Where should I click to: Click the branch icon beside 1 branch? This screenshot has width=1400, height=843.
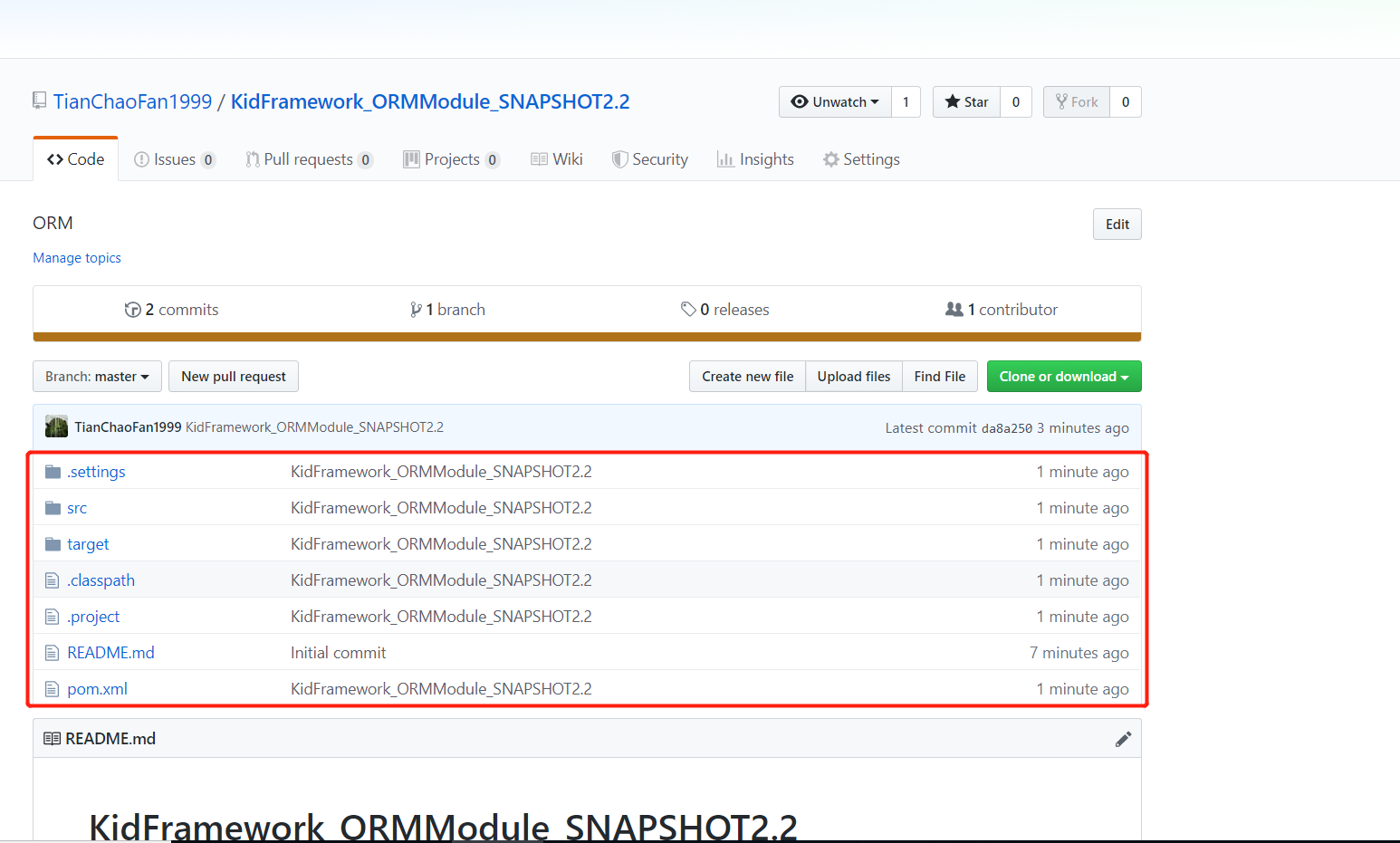(417, 309)
